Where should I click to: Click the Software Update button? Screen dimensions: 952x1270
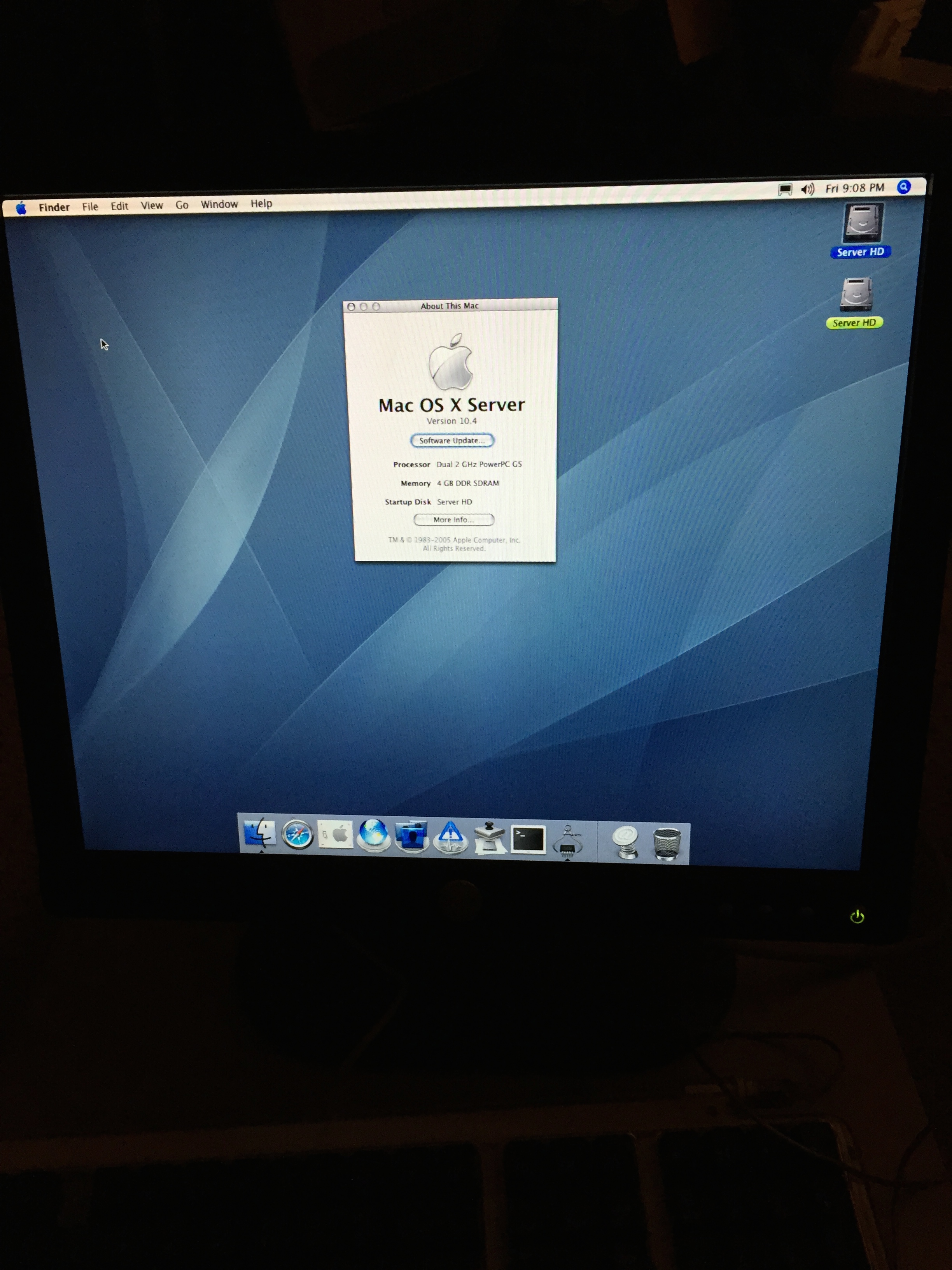(452, 441)
